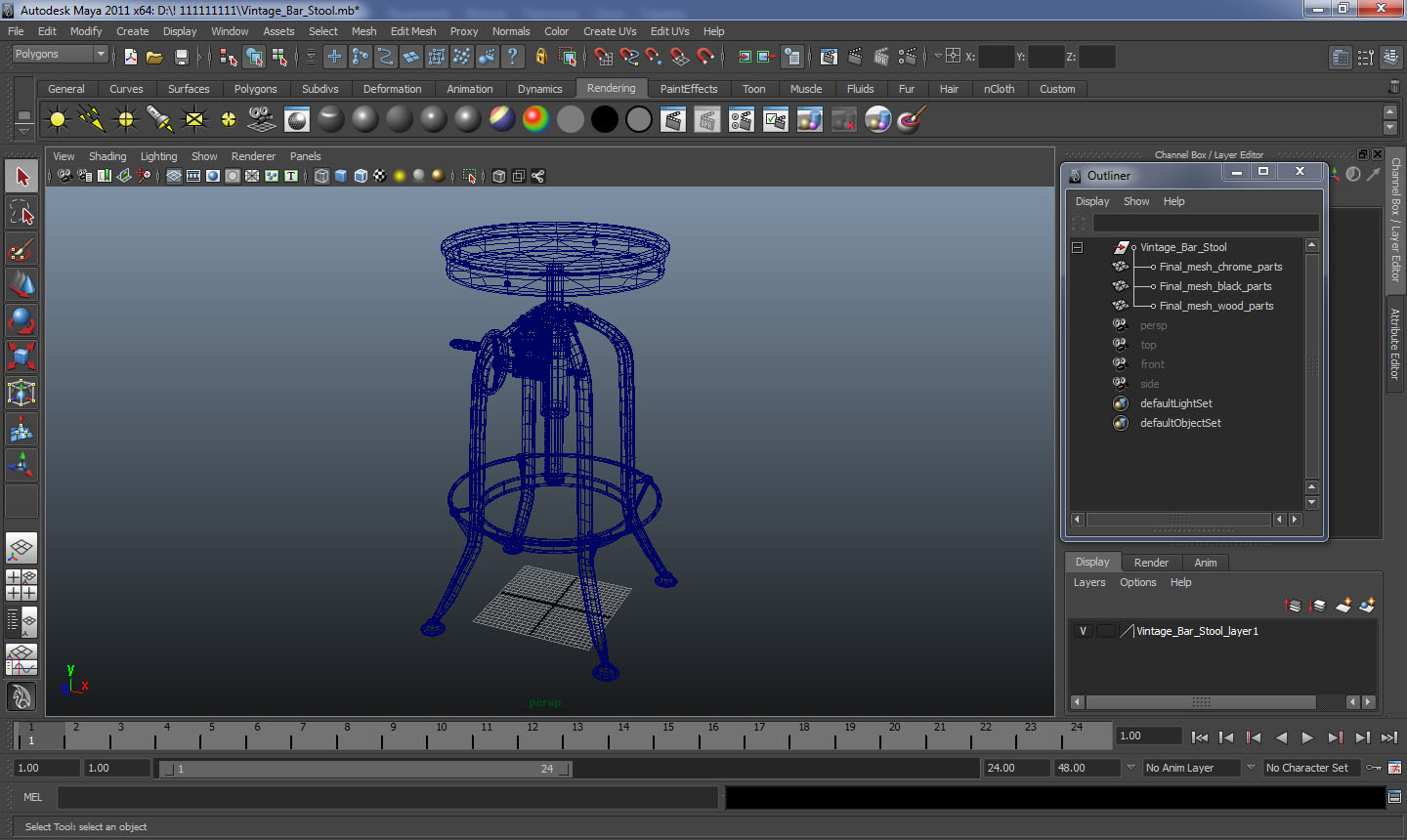Screen dimensions: 1407x840
Task: Toggle viewport wireframe shading cube
Action: [x=321, y=176]
